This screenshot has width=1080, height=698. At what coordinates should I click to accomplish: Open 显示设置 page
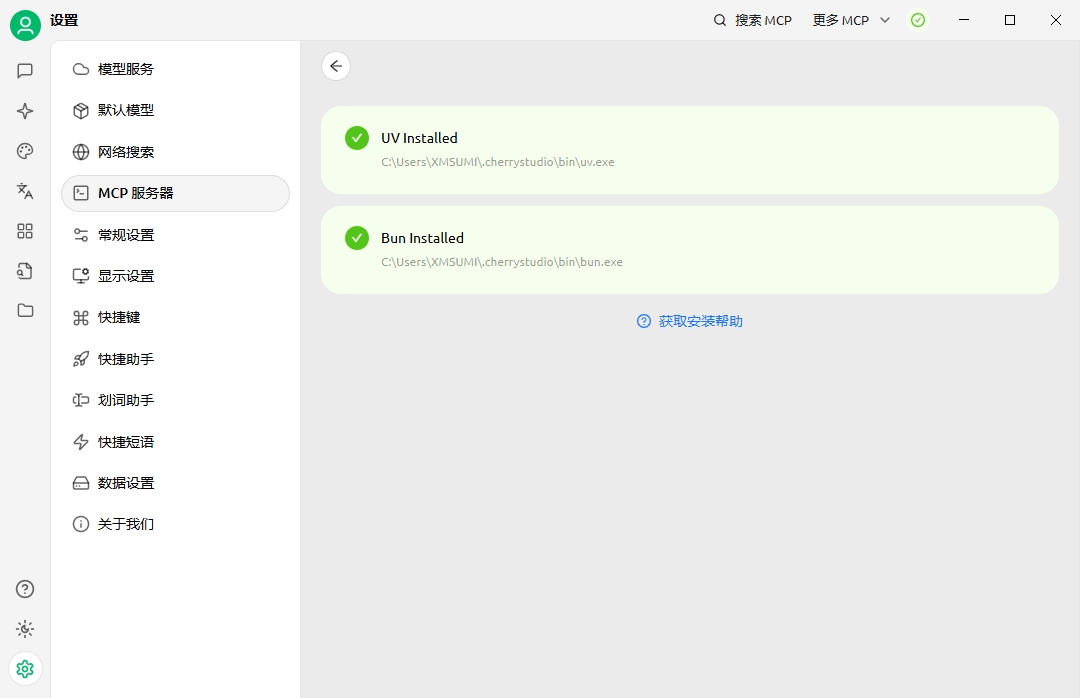[x=176, y=276]
